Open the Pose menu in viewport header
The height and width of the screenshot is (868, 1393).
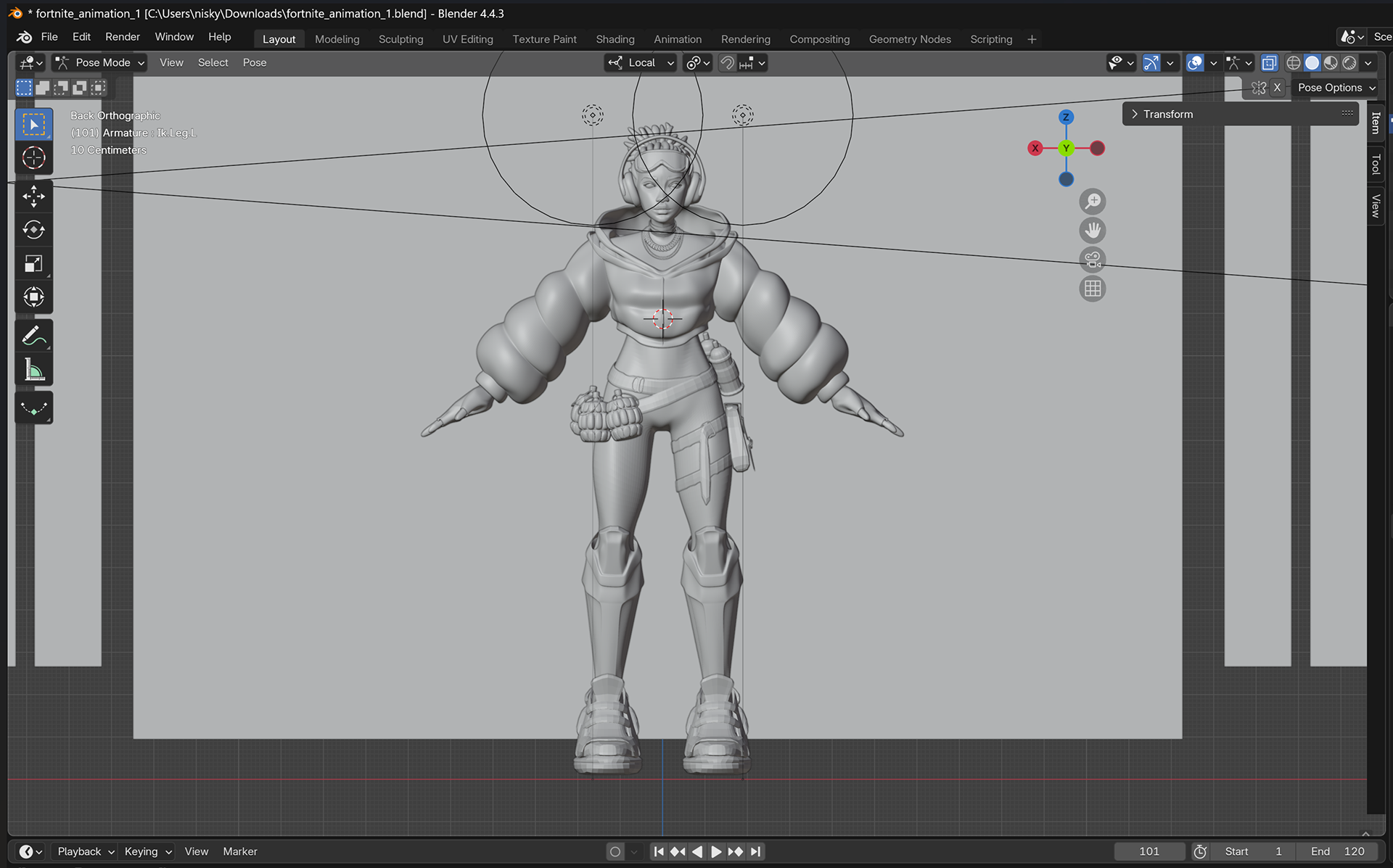pyautogui.click(x=255, y=63)
